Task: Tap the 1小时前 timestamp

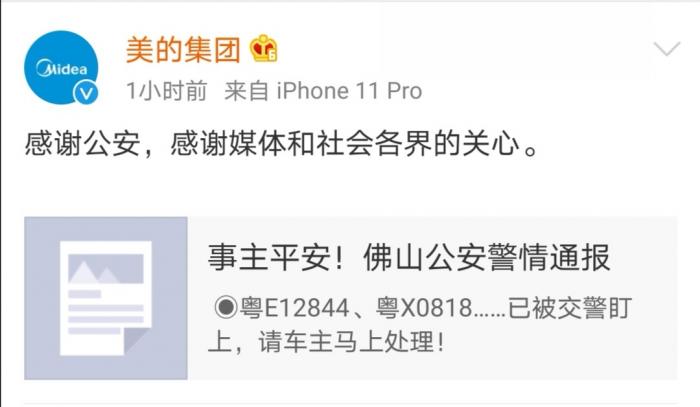Action: pos(167,91)
